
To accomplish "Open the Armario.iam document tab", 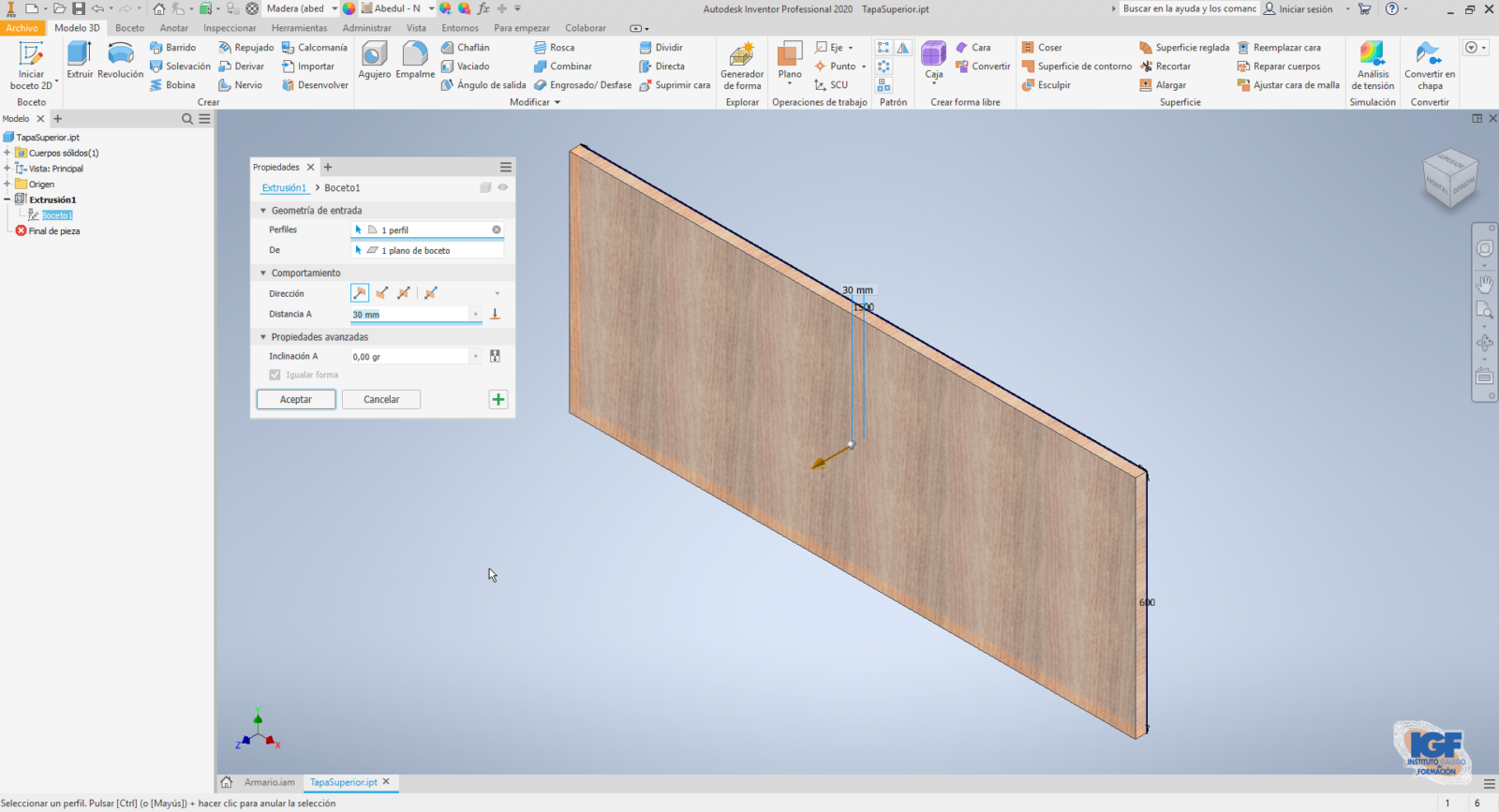I will click(269, 782).
